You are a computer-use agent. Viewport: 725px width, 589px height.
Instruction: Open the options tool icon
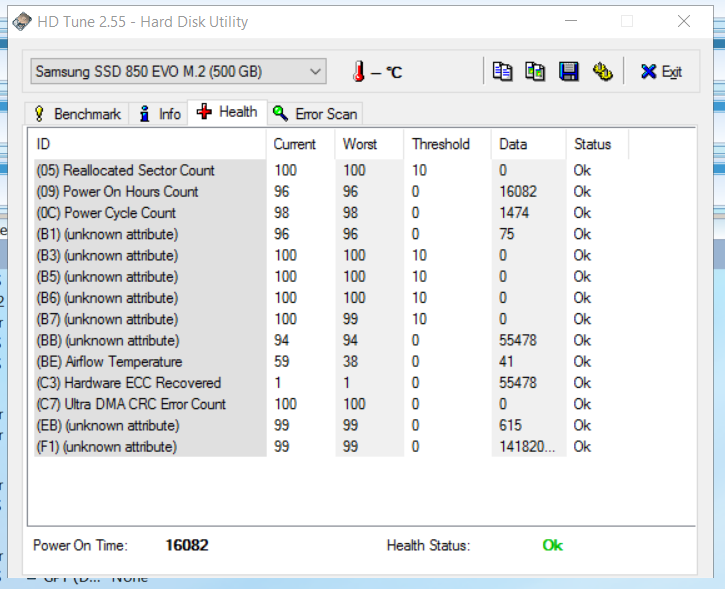[x=602, y=72]
